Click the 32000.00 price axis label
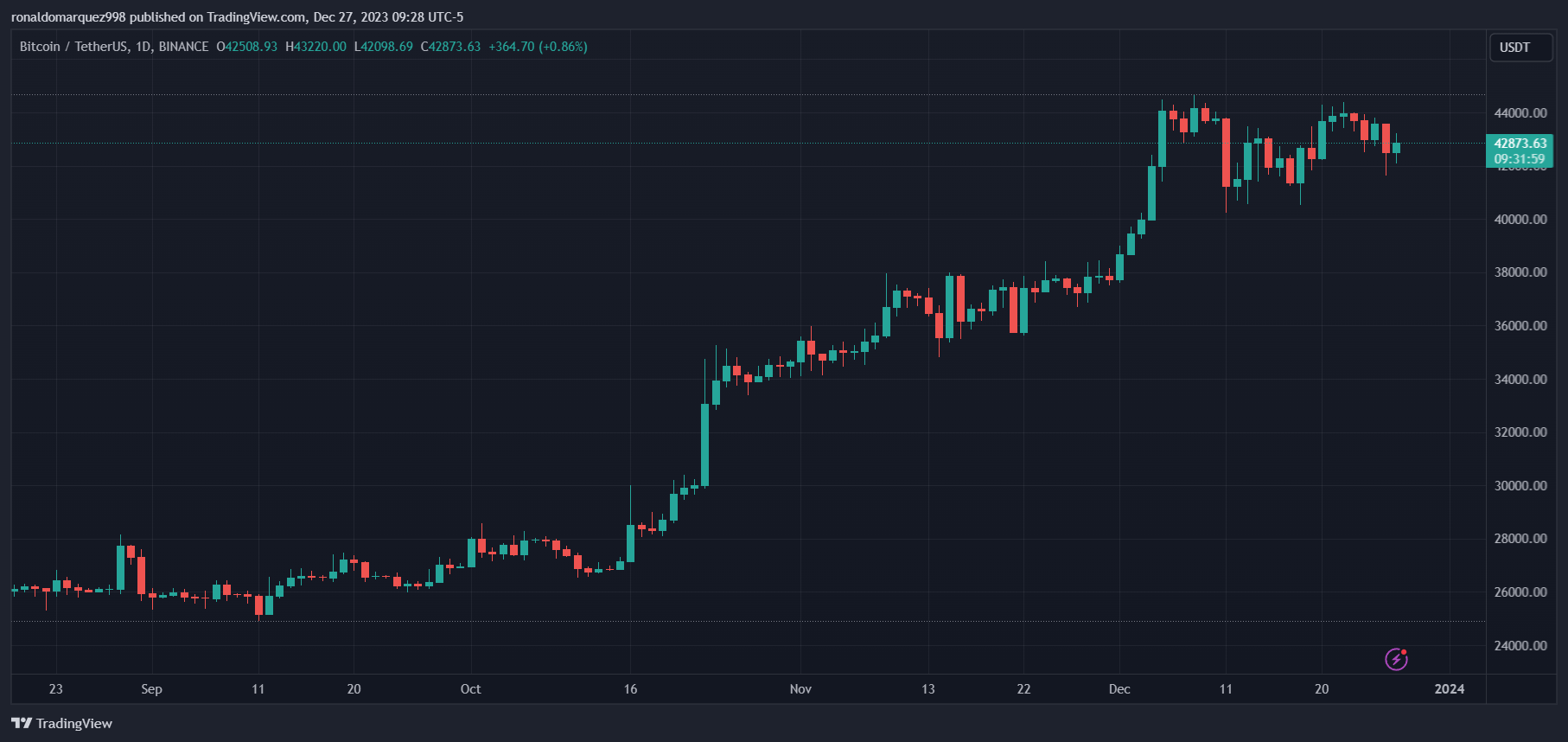 (1520, 432)
